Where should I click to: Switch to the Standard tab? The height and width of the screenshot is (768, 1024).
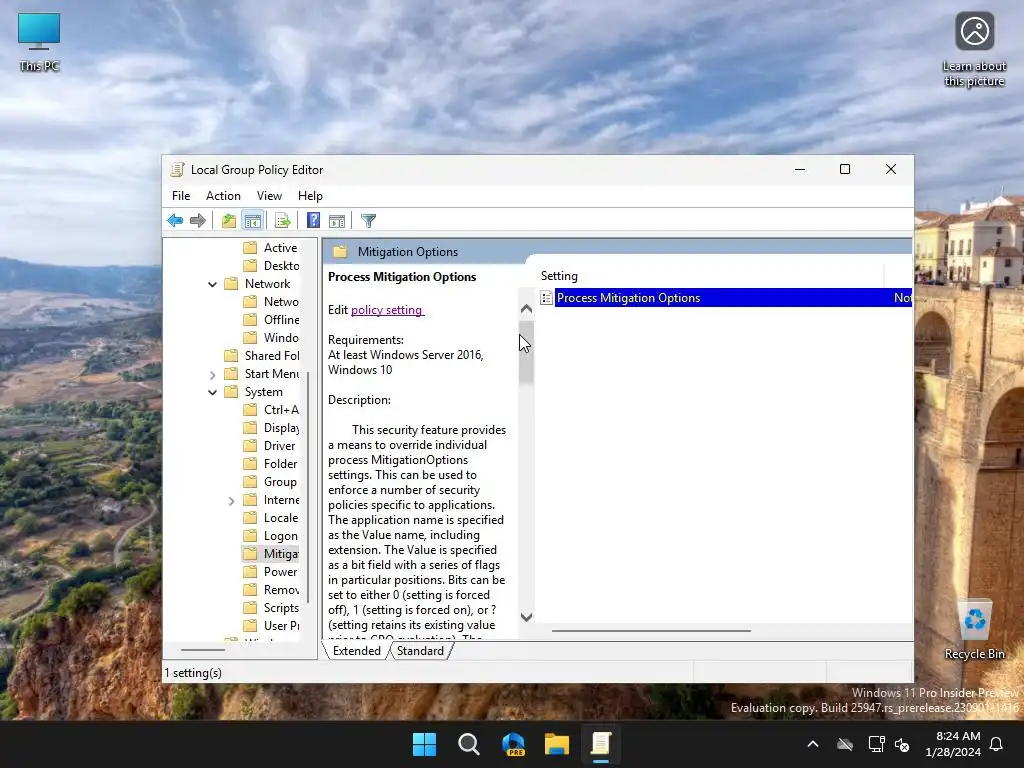pyautogui.click(x=420, y=651)
